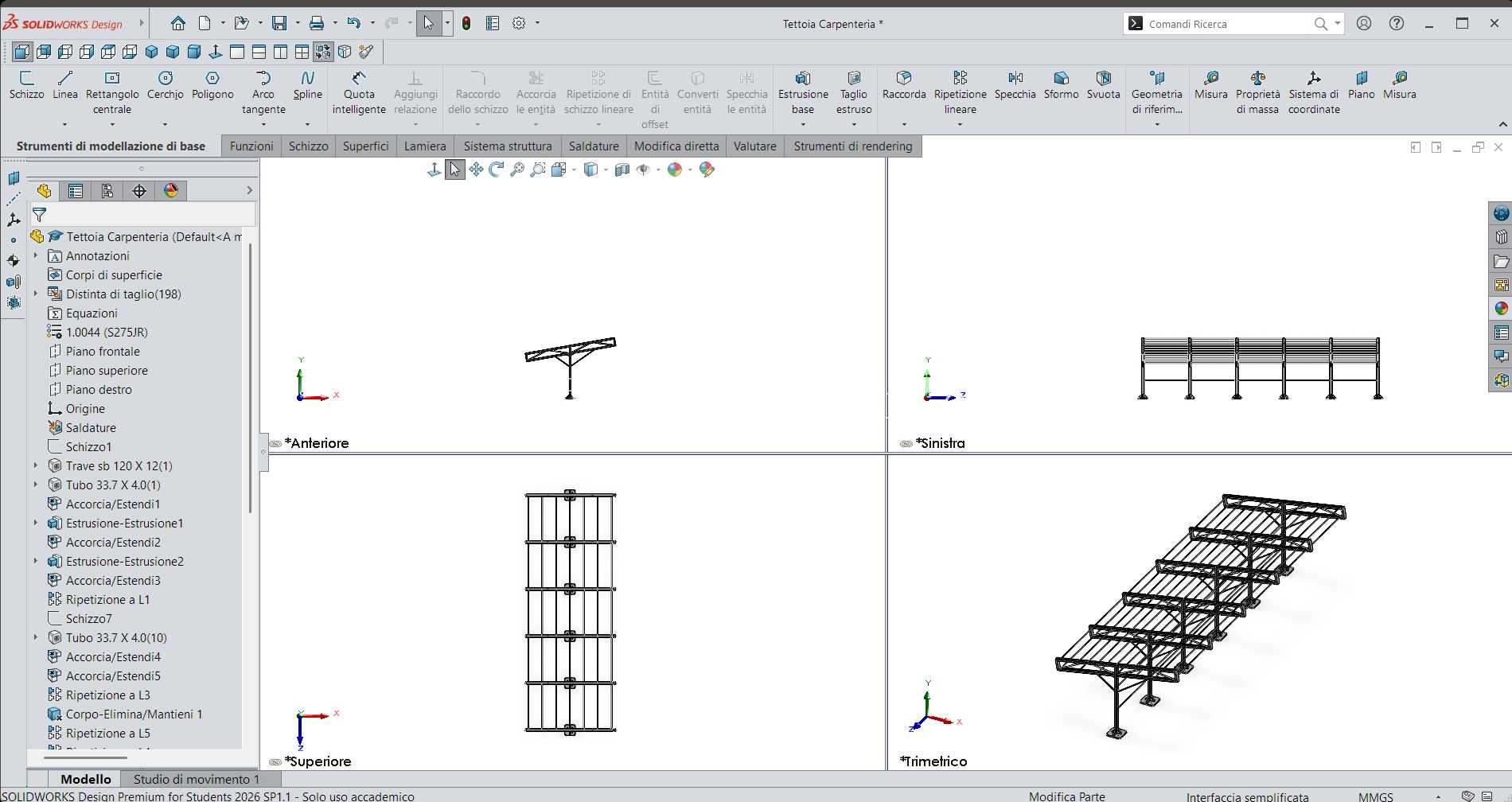Select the Pan tool in the view toolbar
1512x802 pixels.
coord(476,169)
